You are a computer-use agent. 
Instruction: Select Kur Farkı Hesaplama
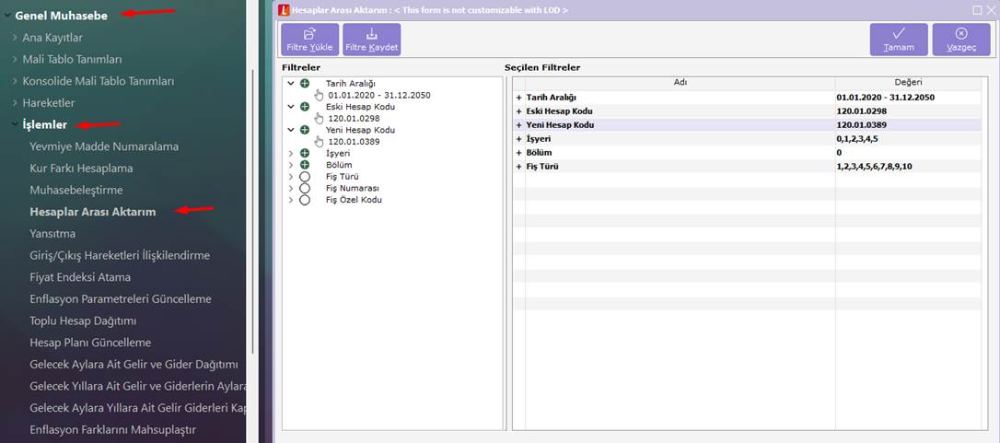[x=81, y=168]
